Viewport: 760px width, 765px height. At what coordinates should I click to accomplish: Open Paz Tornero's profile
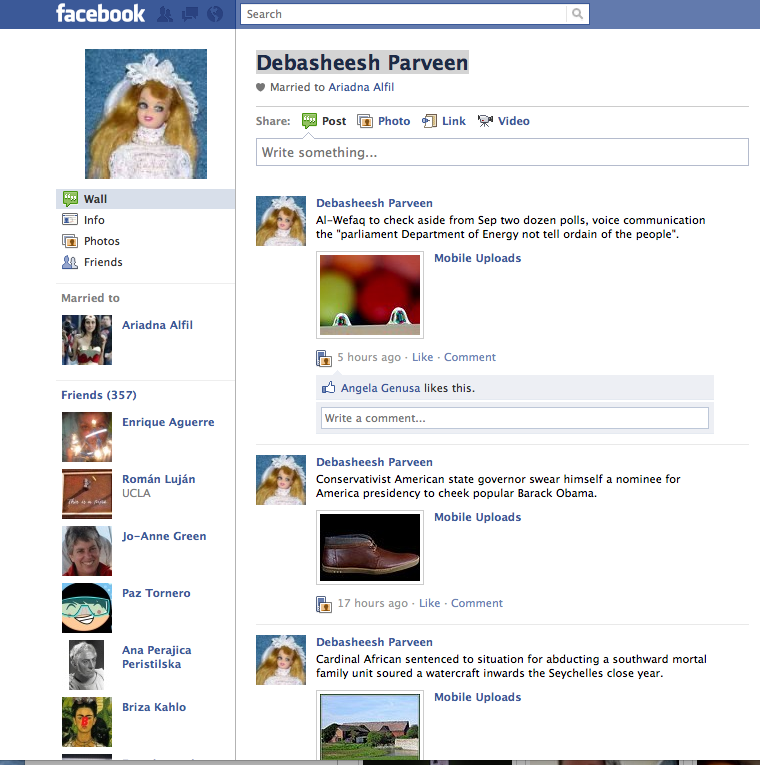pyautogui.click(x=156, y=593)
